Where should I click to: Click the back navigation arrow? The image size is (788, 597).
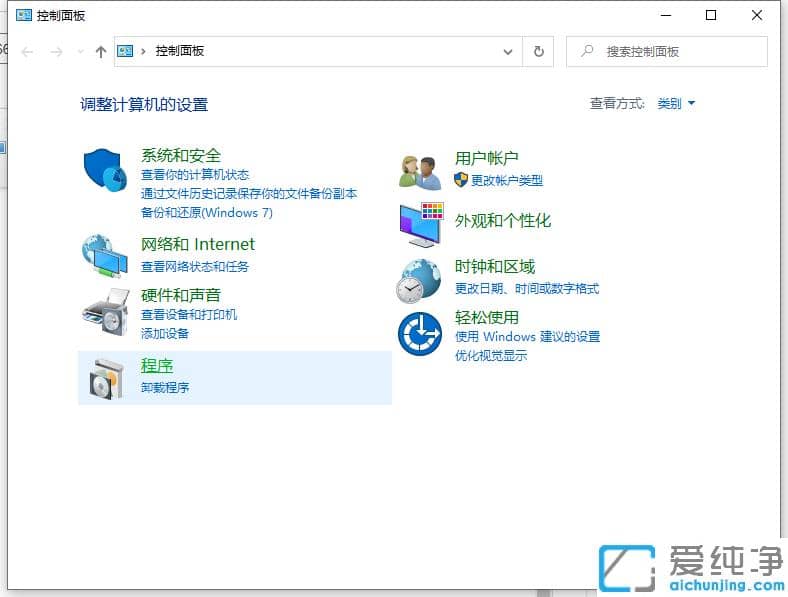[28, 52]
